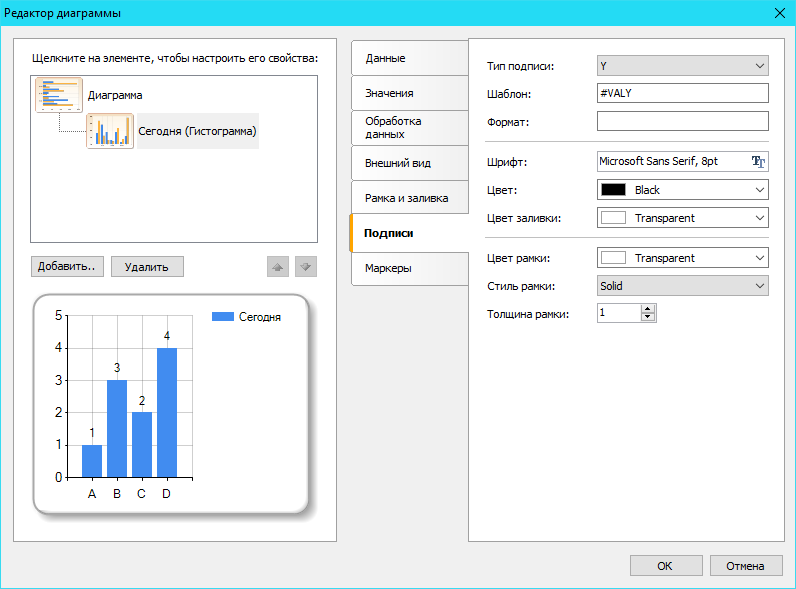The width and height of the screenshot is (796, 589).
Task: Decrease the Толщина рамки value
Action: (x=648, y=318)
